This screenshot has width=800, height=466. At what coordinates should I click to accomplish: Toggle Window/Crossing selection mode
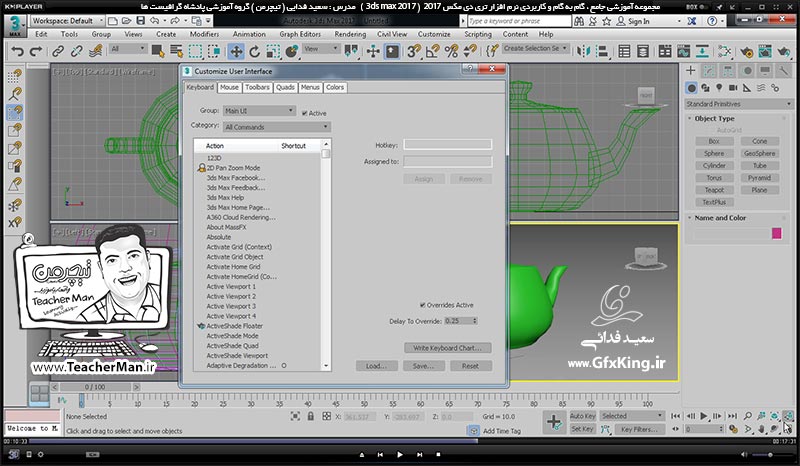pyautogui.click(x=214, y=51)
